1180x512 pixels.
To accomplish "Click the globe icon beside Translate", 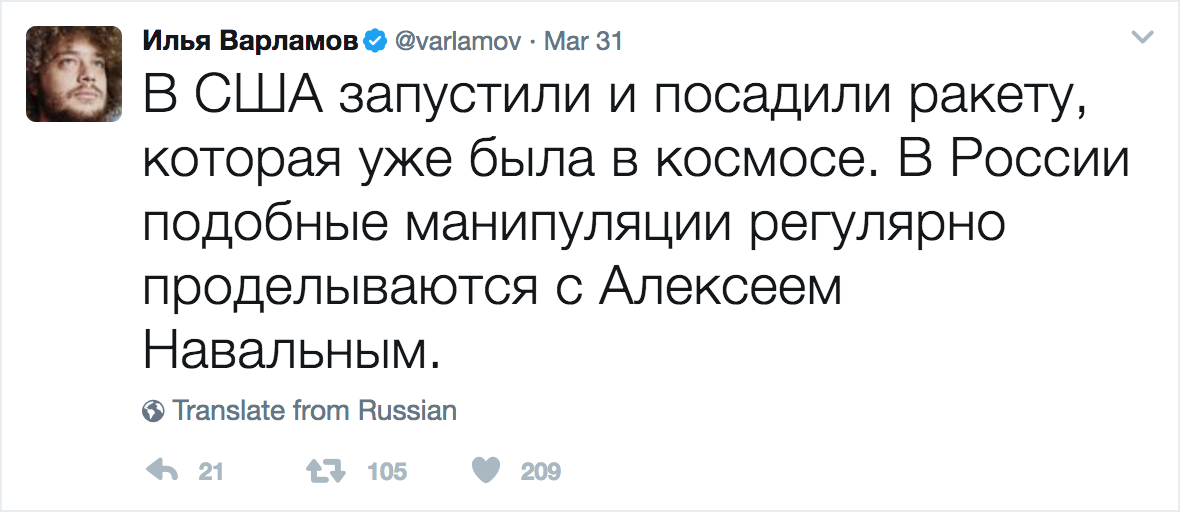I will click(x=154, y=410).
